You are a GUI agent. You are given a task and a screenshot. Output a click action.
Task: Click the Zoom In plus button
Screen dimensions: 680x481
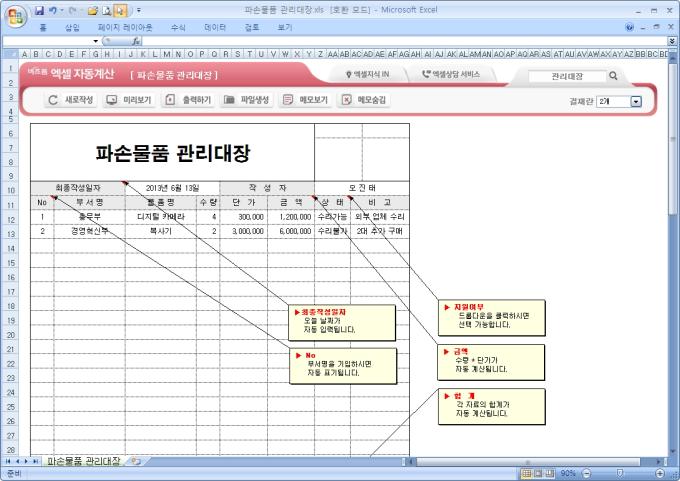click(x=660, y=473)
